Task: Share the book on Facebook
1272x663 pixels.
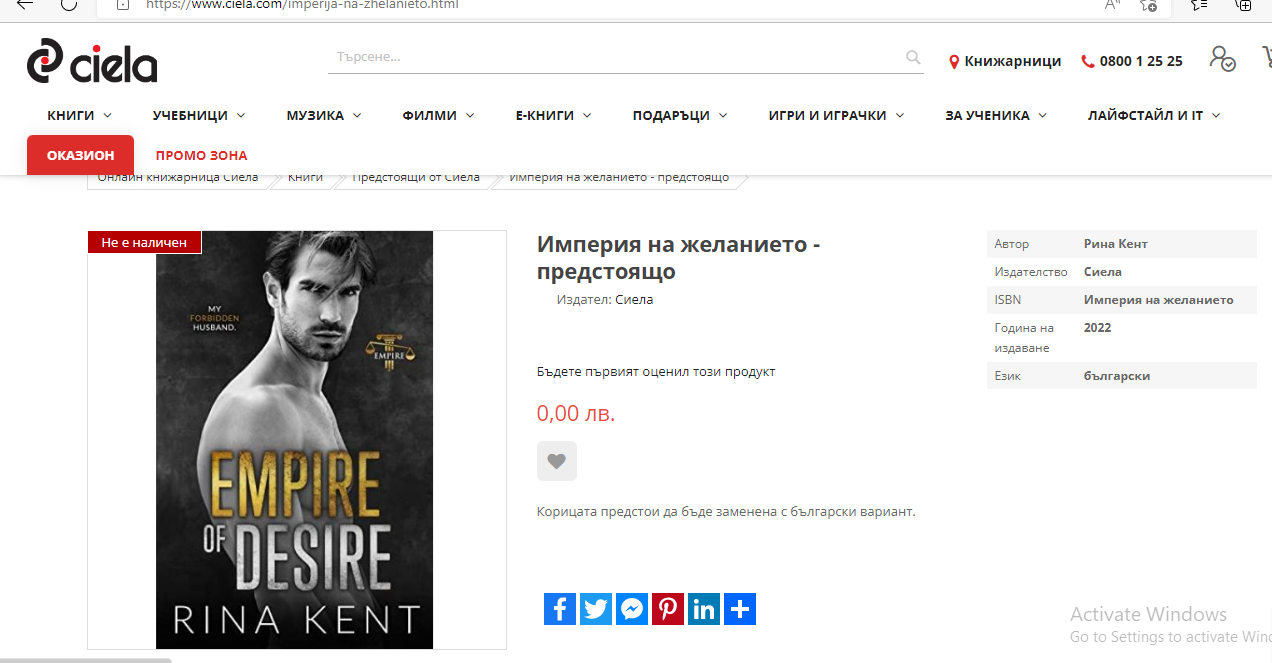Action: click(560, 609)
